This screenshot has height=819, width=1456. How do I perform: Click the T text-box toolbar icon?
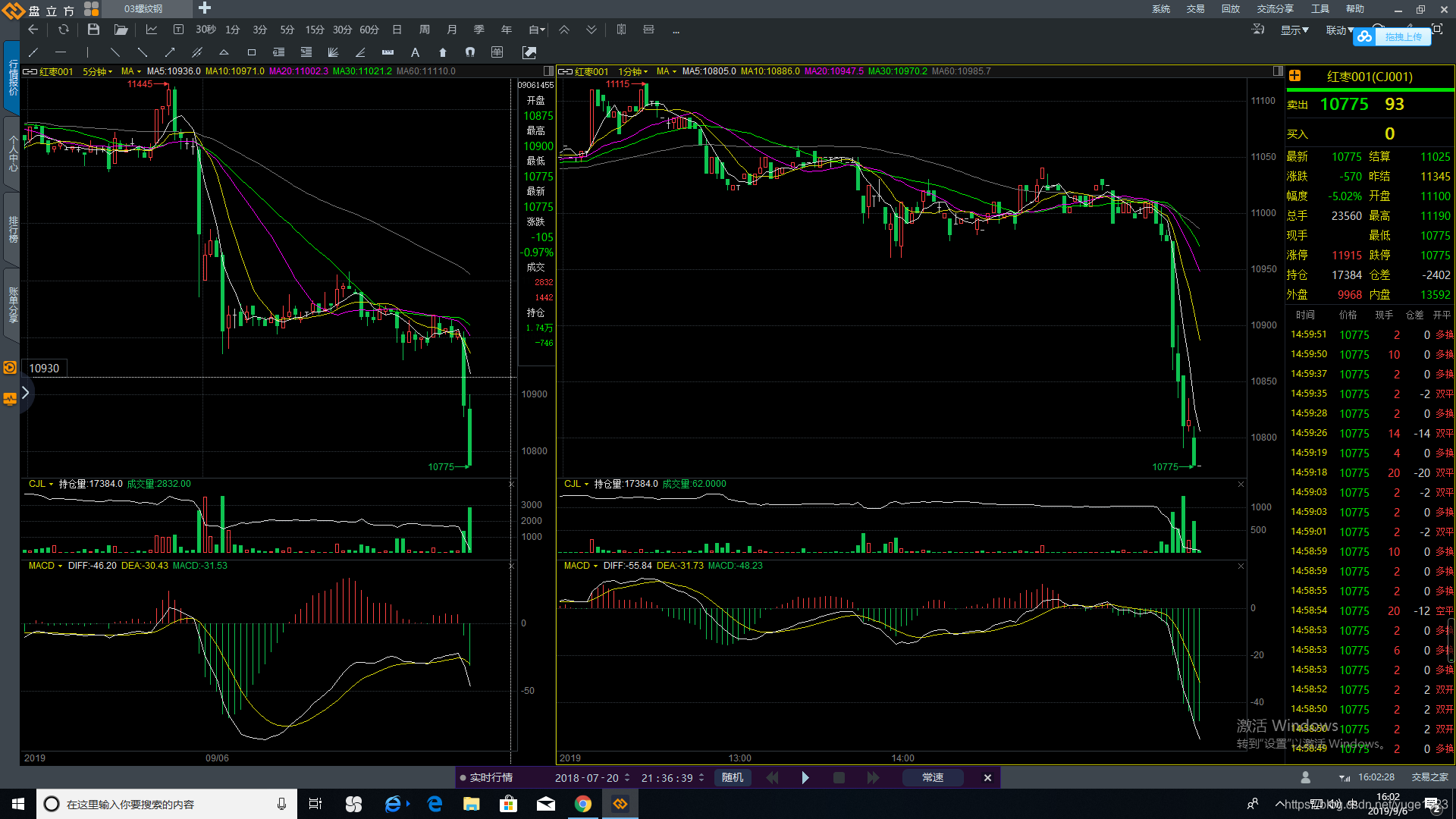pos(178,30)
